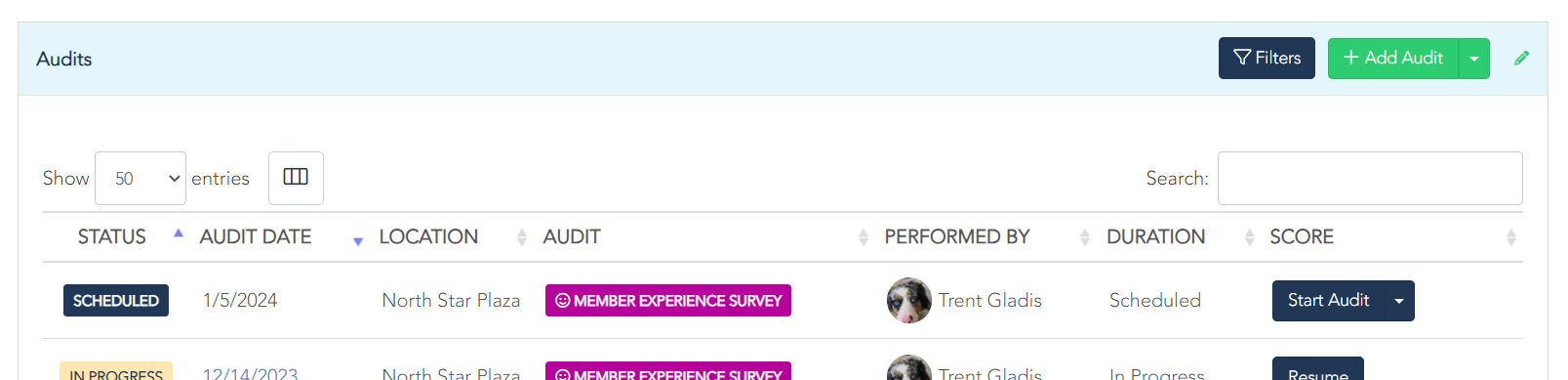The image size is (1568, 380).
Task: Click Trent Gladis avatar in first row
Action: 908,300
